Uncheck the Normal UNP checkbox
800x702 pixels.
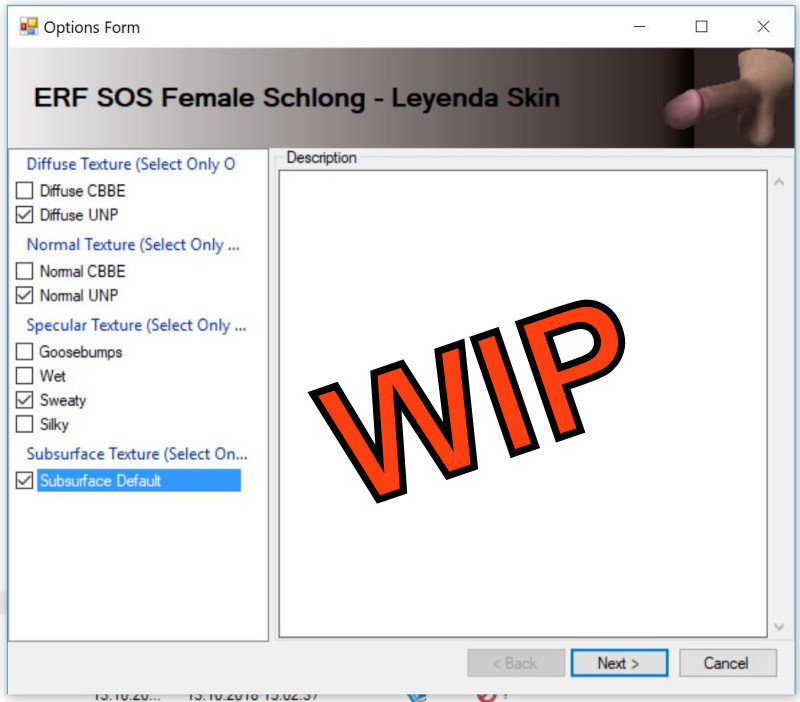(x=24, y=295)
